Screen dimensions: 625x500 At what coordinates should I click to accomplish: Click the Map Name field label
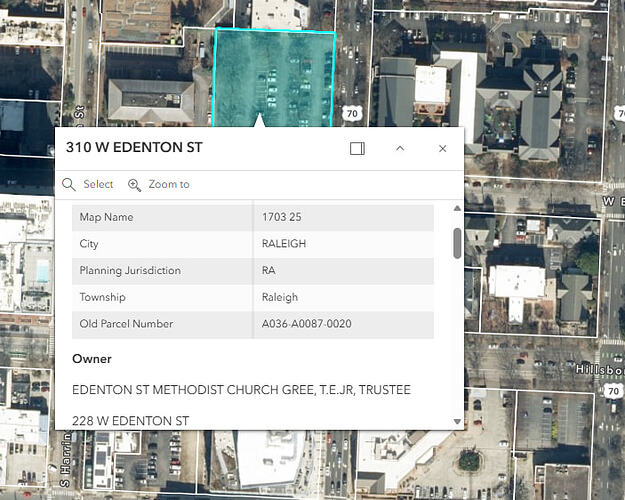click(106, 217)
